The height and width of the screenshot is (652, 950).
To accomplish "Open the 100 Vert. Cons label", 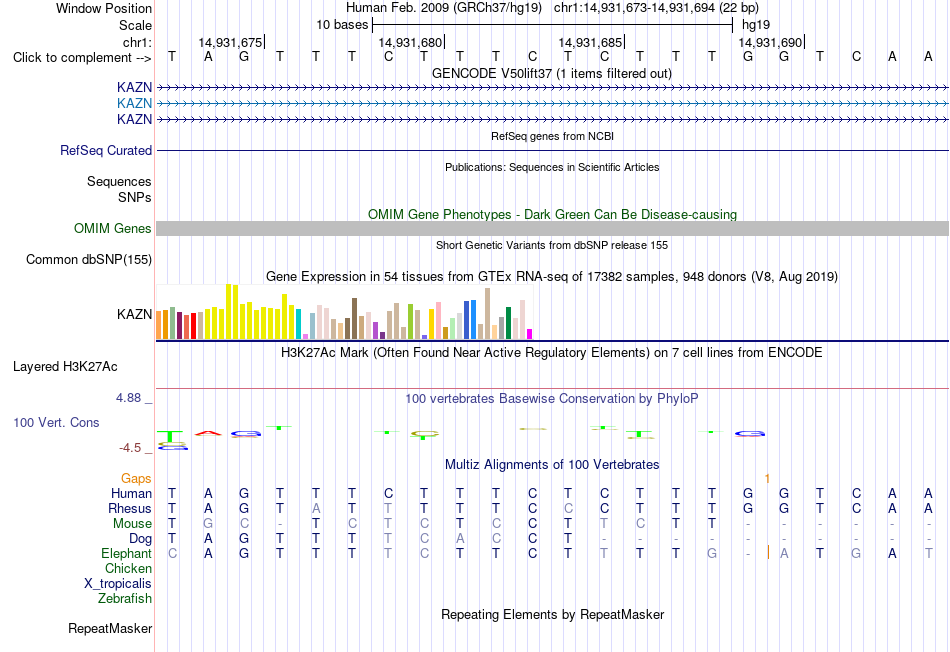I will click(x=56, y=422).
